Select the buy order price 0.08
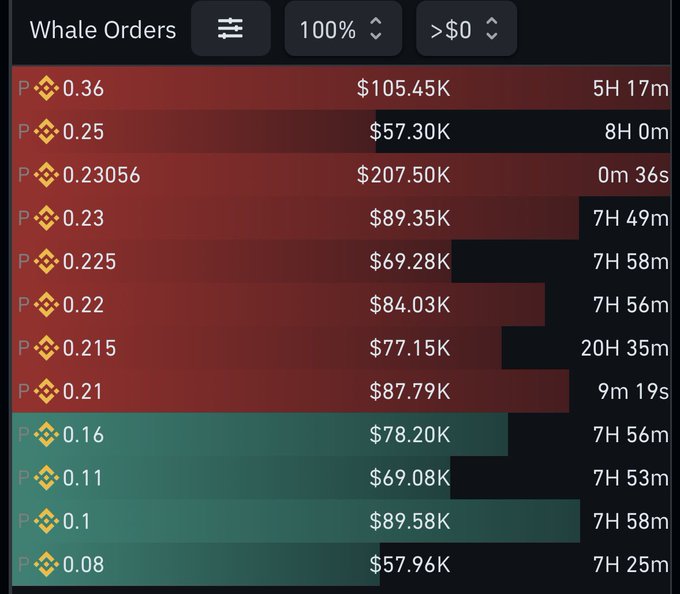The height and width of the screenshot is (594, 680). [x=83, y=565]
